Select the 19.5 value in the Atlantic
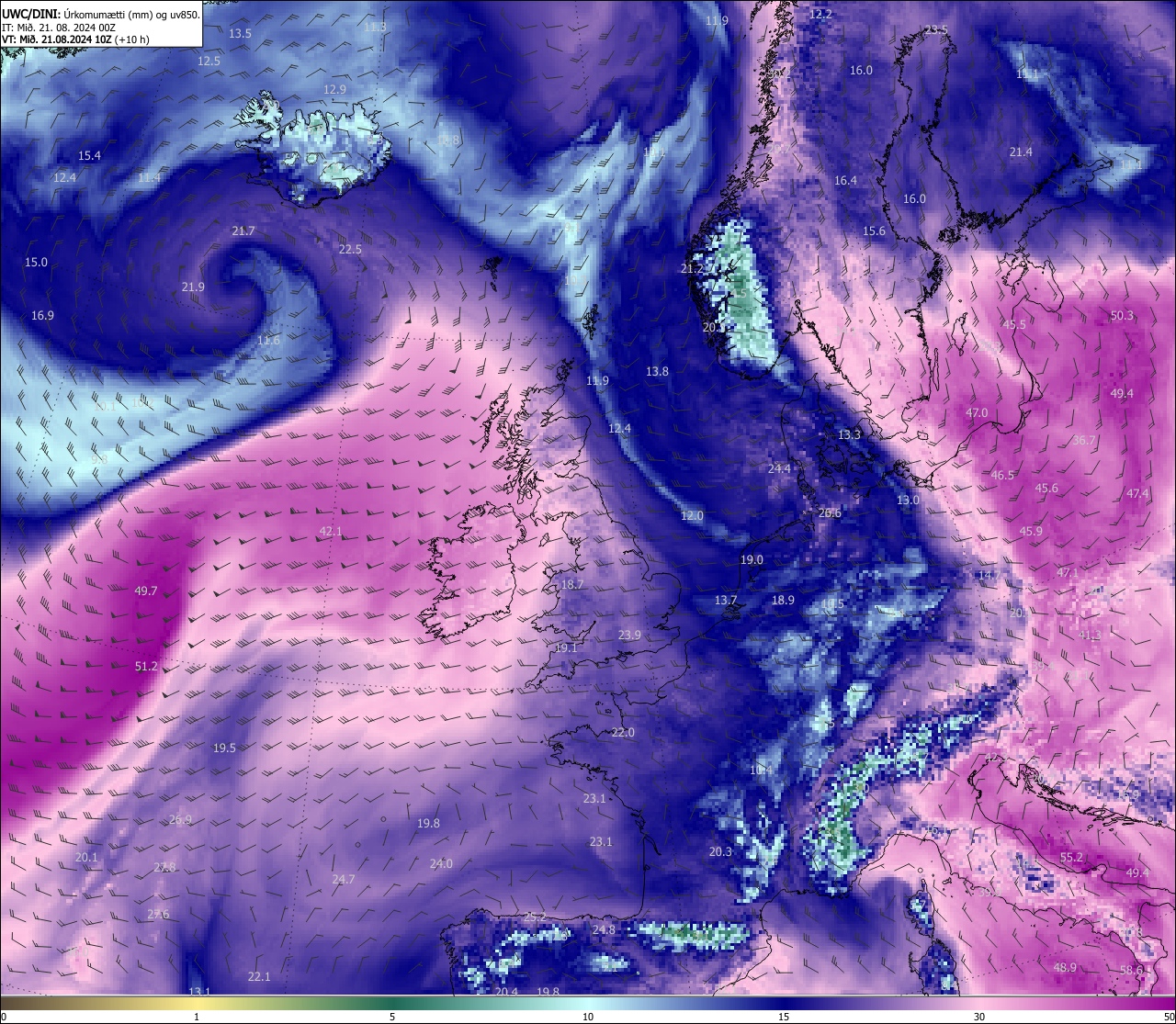1176x1024 pixels. pyautogui.click(x=224, y=748)
